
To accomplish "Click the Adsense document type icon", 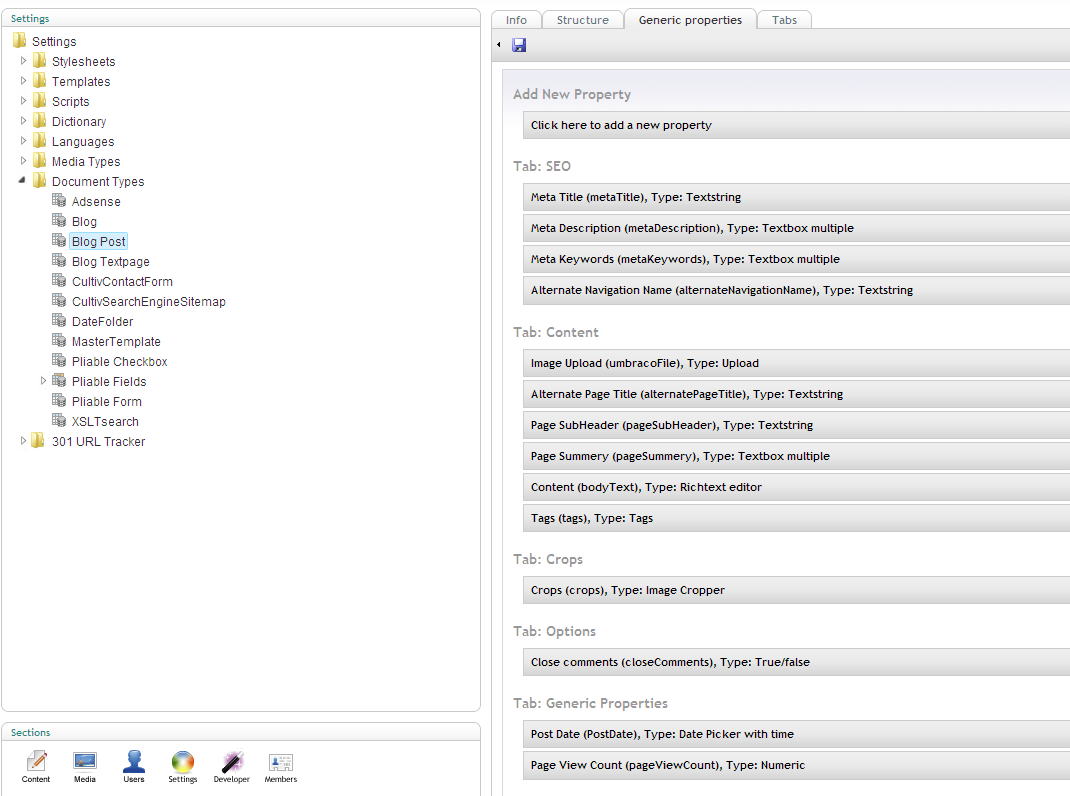I will 60,201.
